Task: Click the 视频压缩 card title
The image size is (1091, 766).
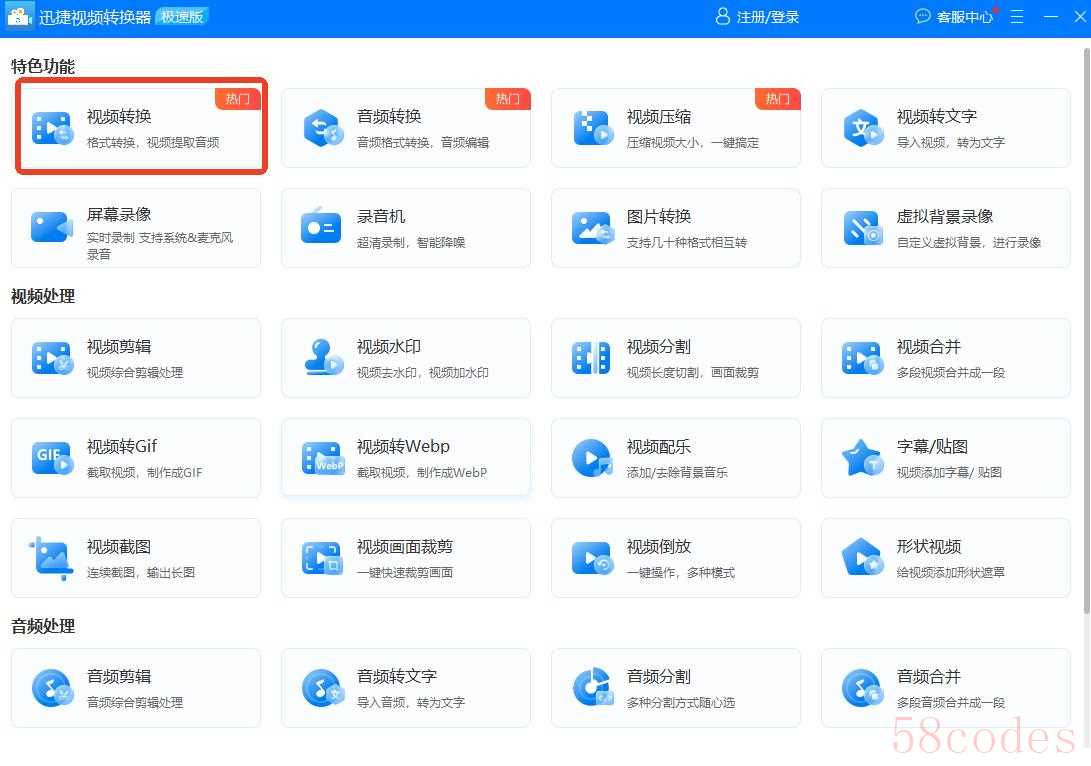Action: click(659, 116)
